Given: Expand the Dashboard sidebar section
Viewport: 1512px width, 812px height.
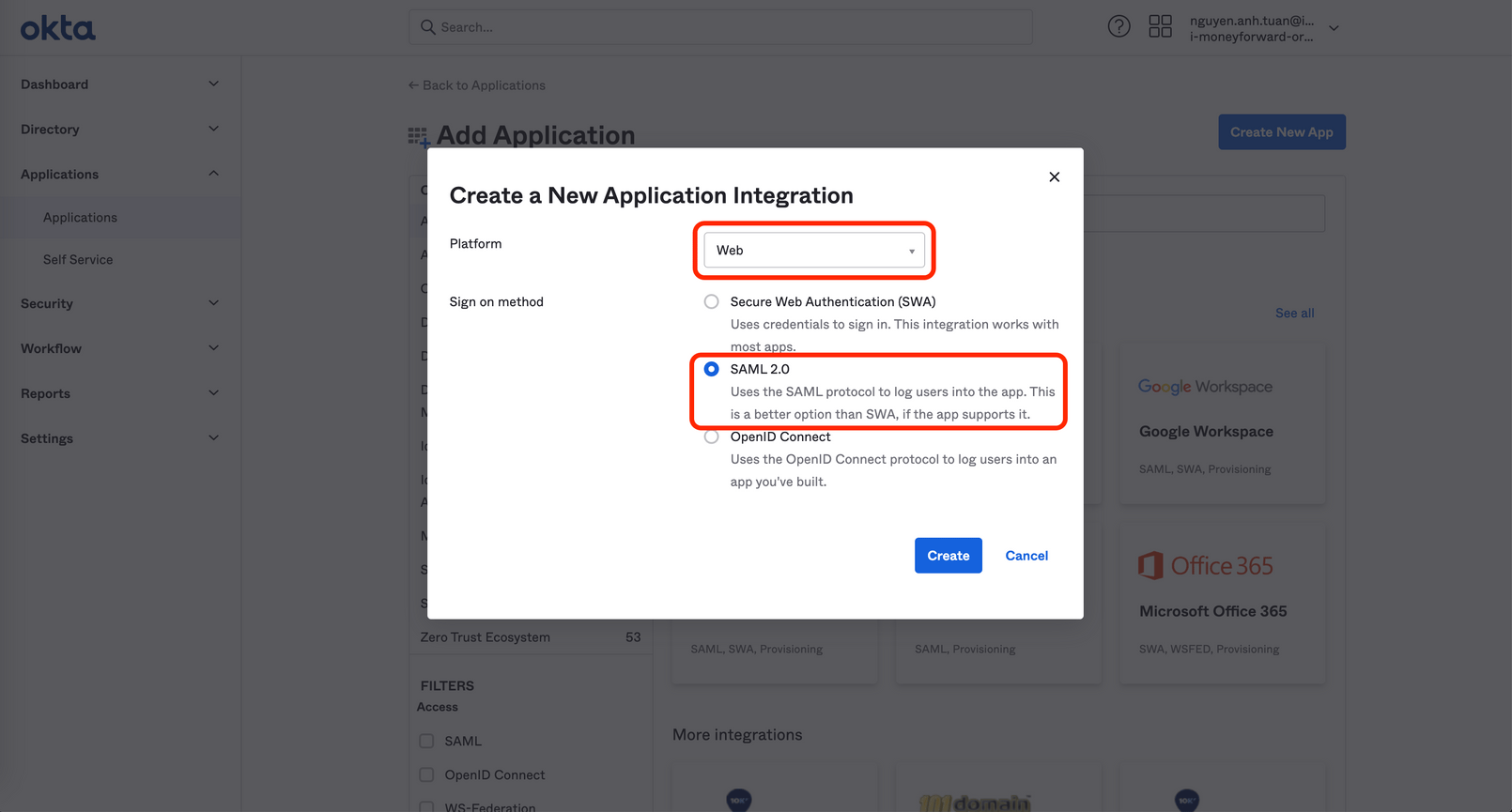Looking at the screenshot, I should 120,84.
